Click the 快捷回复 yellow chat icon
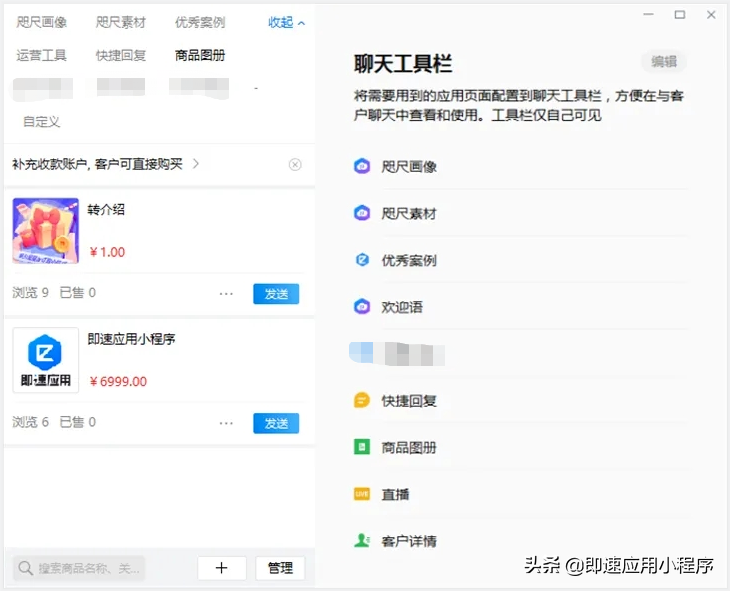This screenshot has width=730, height=591. click(x=362, y=401)
